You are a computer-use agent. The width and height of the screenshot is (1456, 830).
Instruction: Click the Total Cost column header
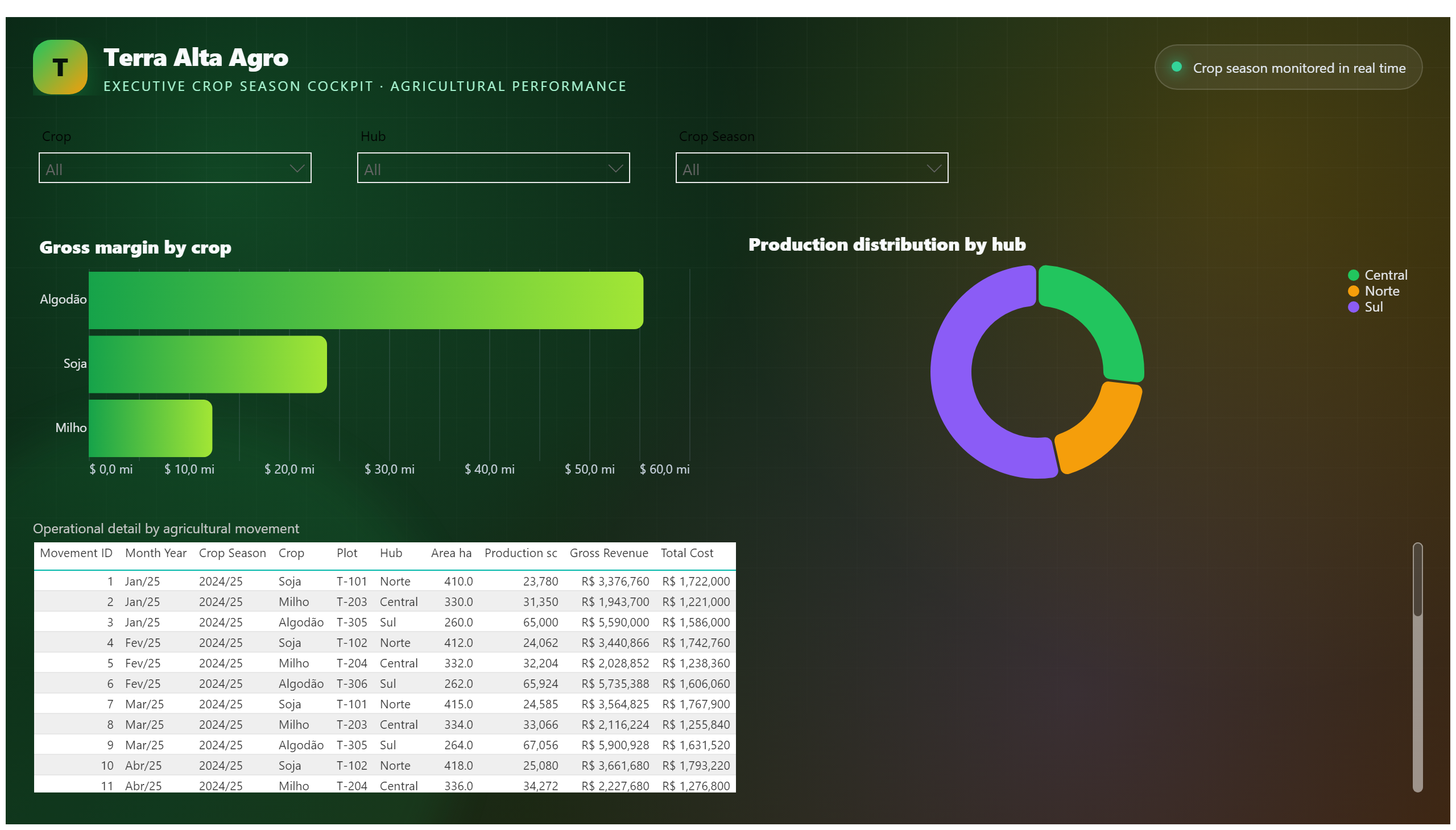click(x=686, y=553)
